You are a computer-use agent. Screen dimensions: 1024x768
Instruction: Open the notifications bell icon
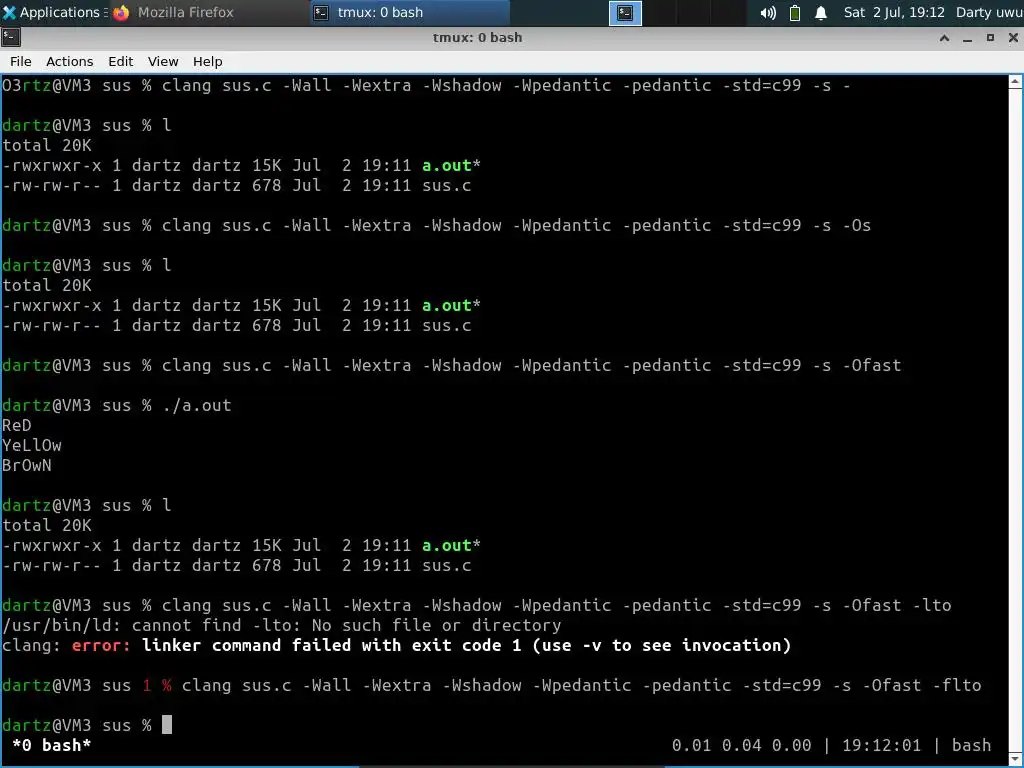pos(821,12)
